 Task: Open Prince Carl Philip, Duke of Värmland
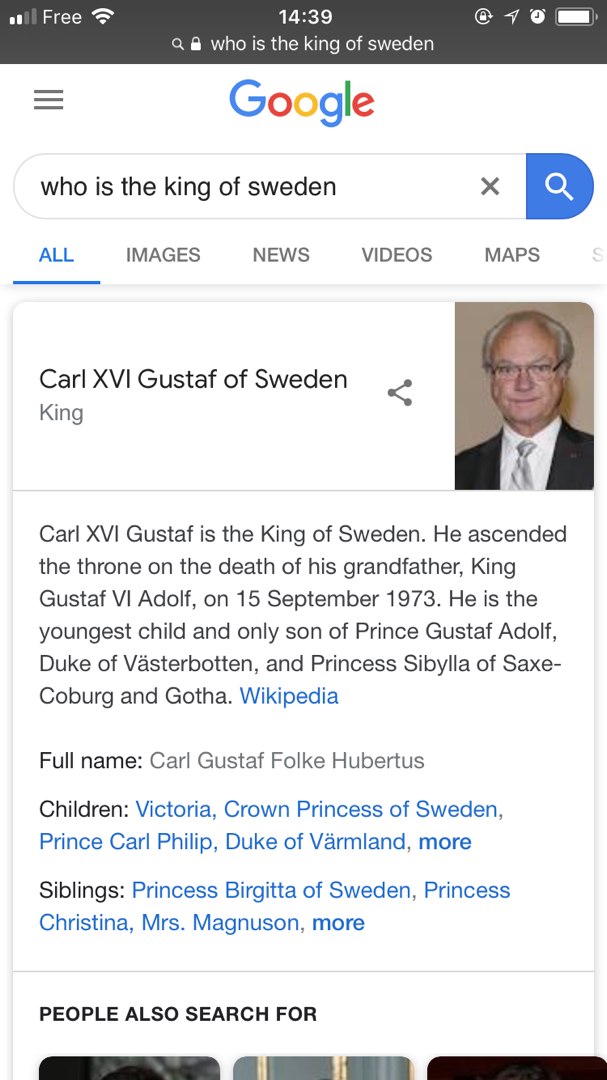click(x=222, y=842)
